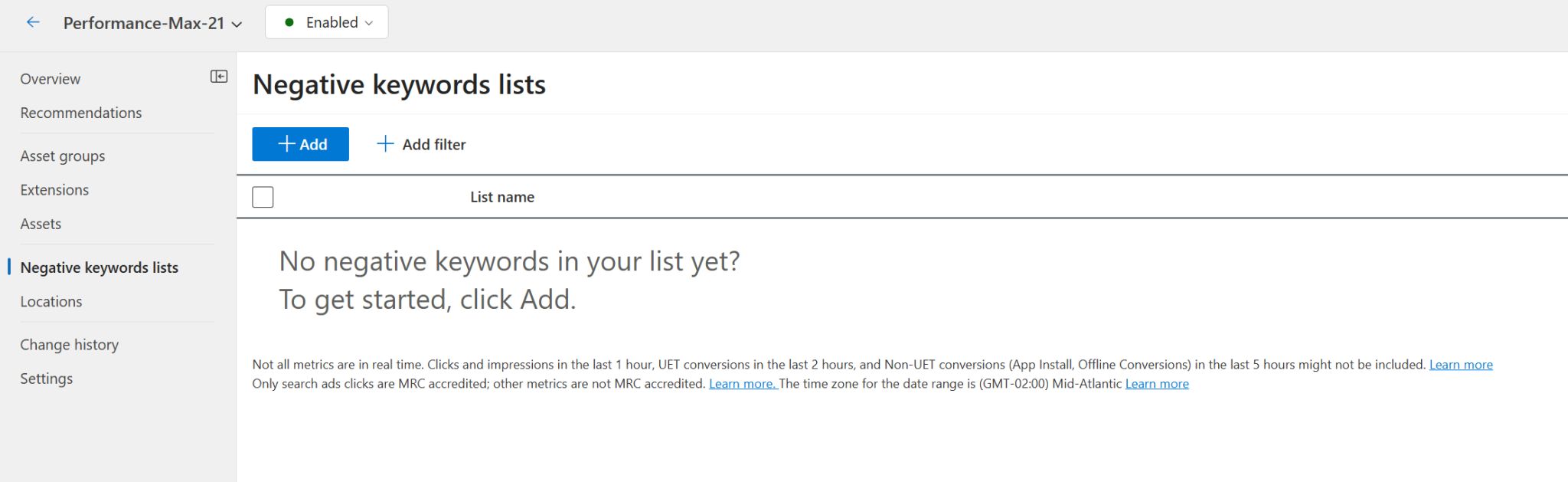Screen dimensions: 1568x482
Task: Open campaign Settings
Action: [46, 379]
